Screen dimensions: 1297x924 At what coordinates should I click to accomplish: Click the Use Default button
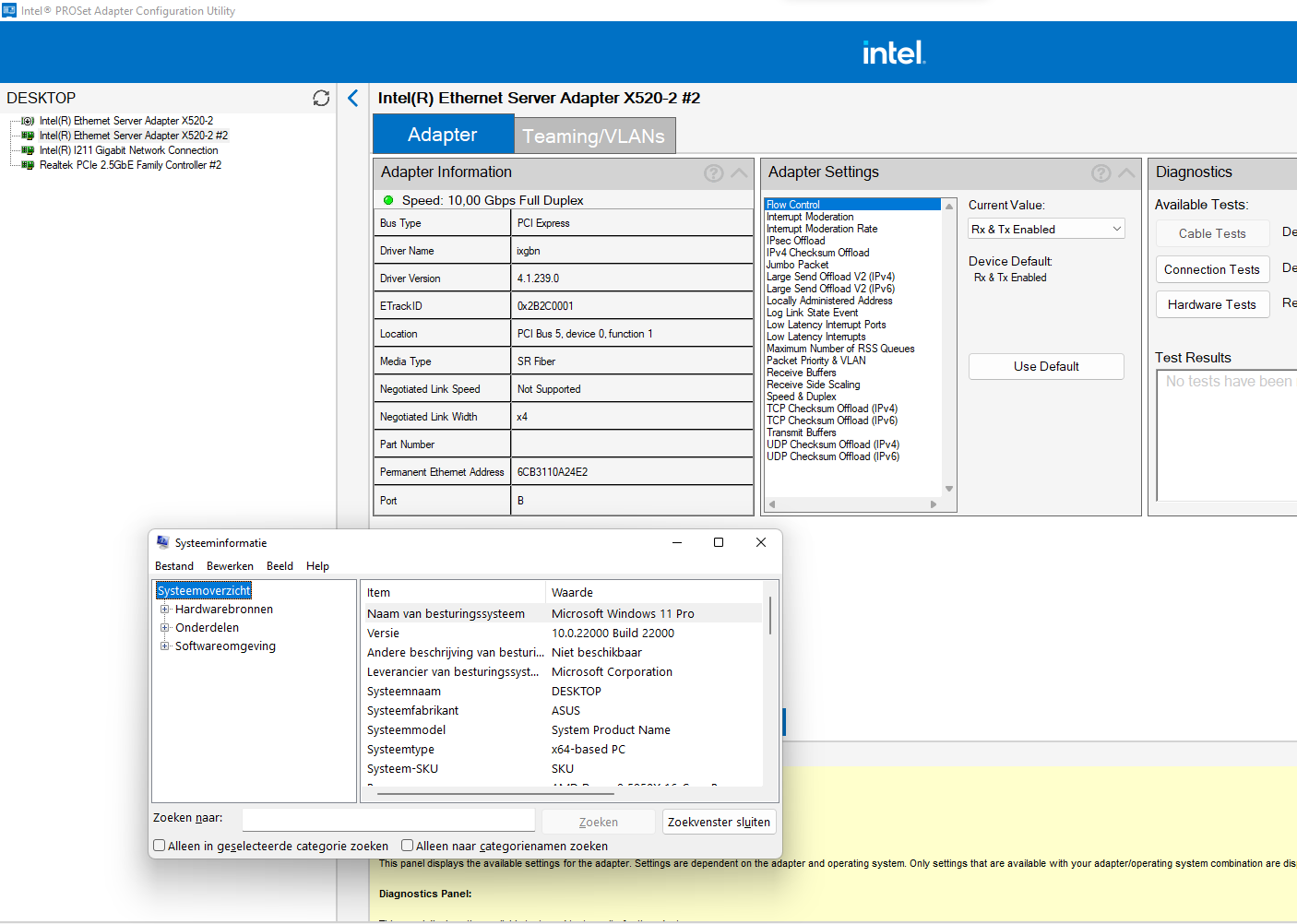(x=1046, y=366)
